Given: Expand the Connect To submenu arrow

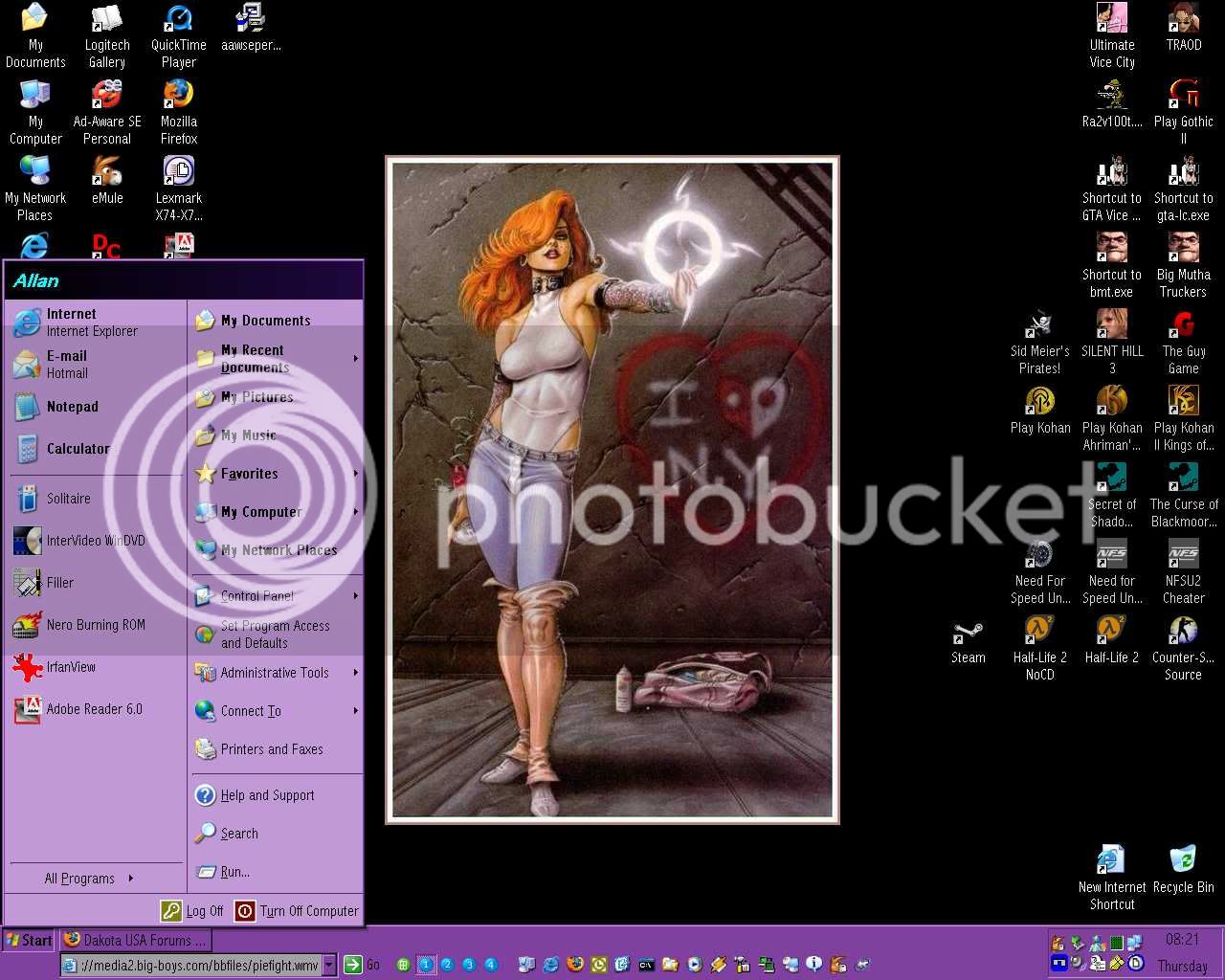Looking at the screenshot, I should tap(356, 711).
